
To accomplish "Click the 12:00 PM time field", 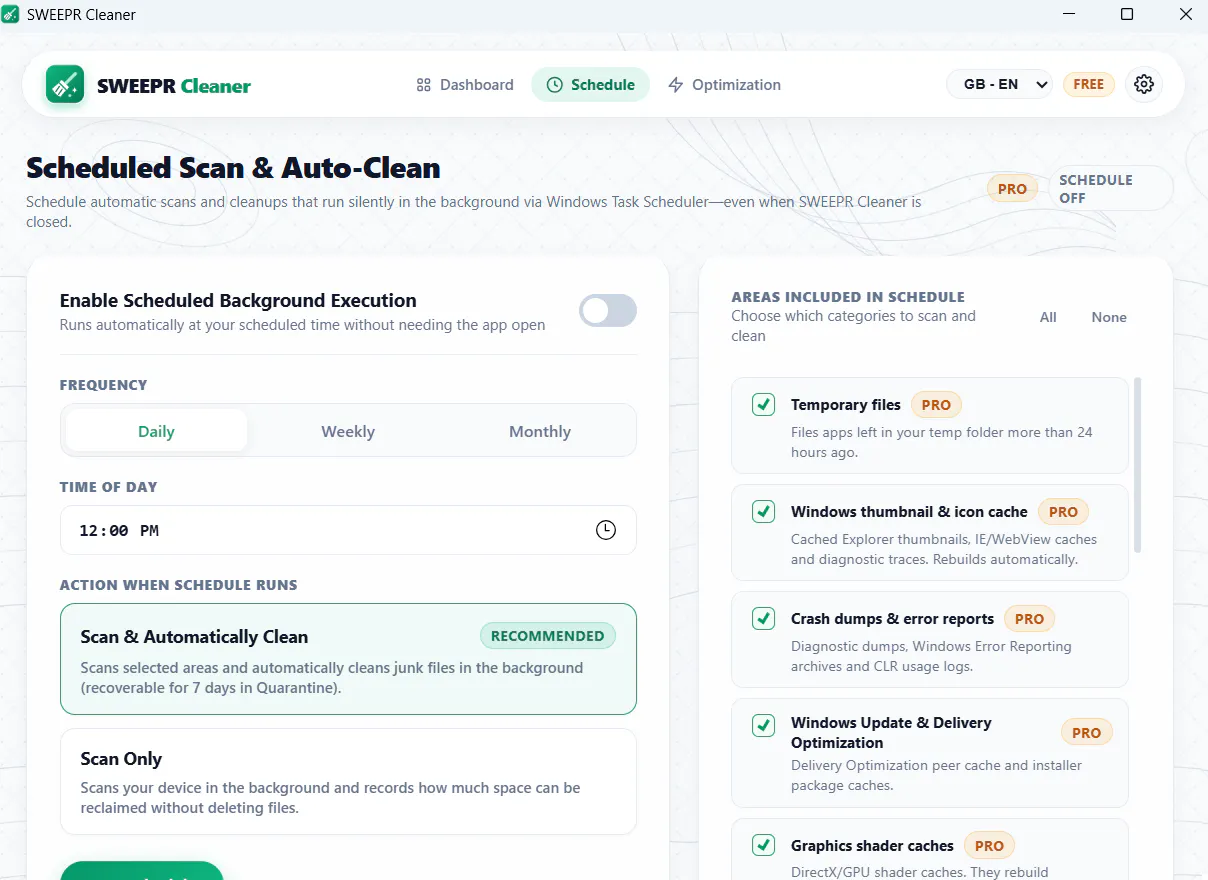I will pos(348,530).
